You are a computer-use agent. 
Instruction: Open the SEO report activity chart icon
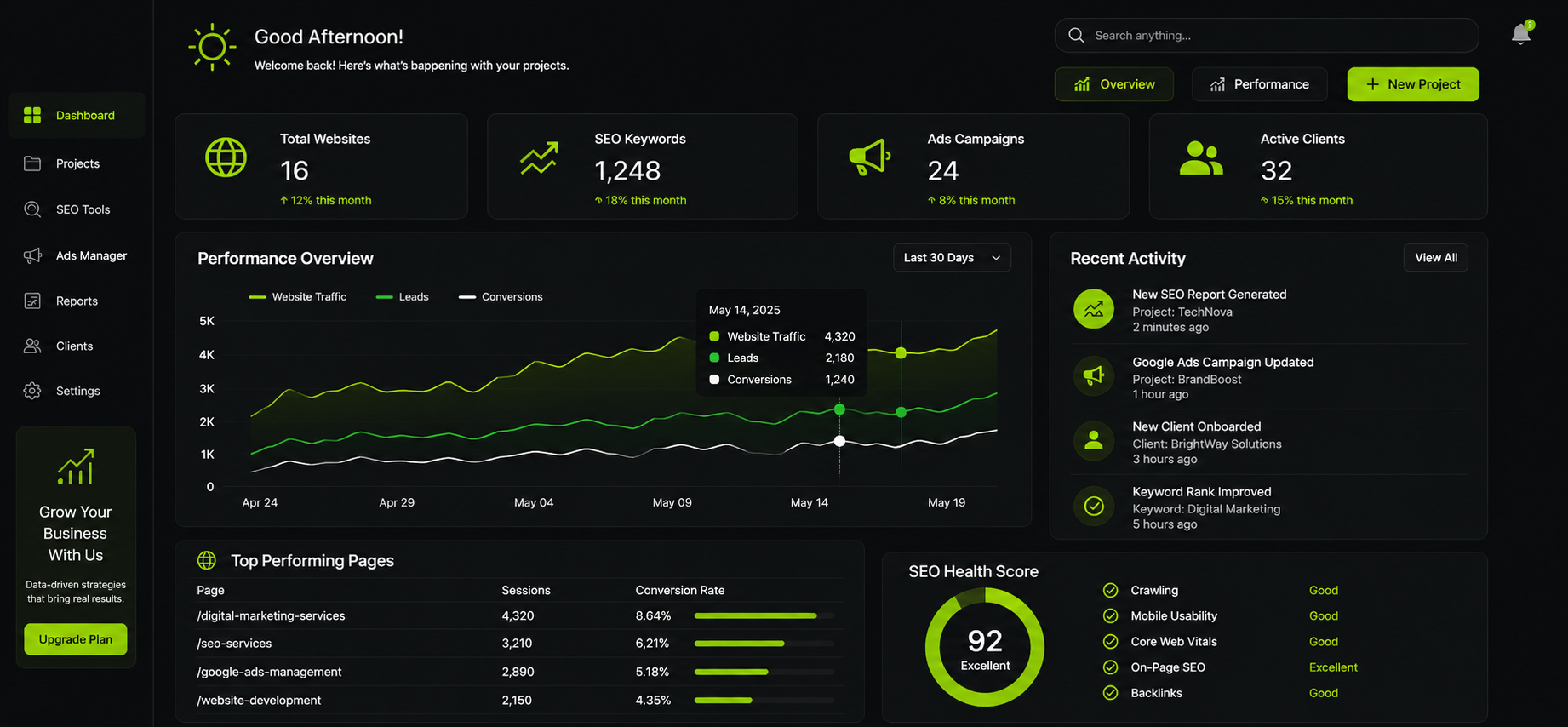1094,309
